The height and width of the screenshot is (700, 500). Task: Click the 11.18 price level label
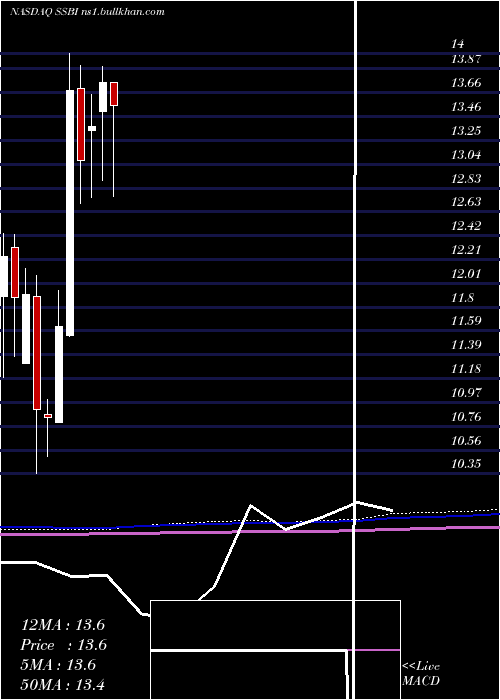(466, 369)
